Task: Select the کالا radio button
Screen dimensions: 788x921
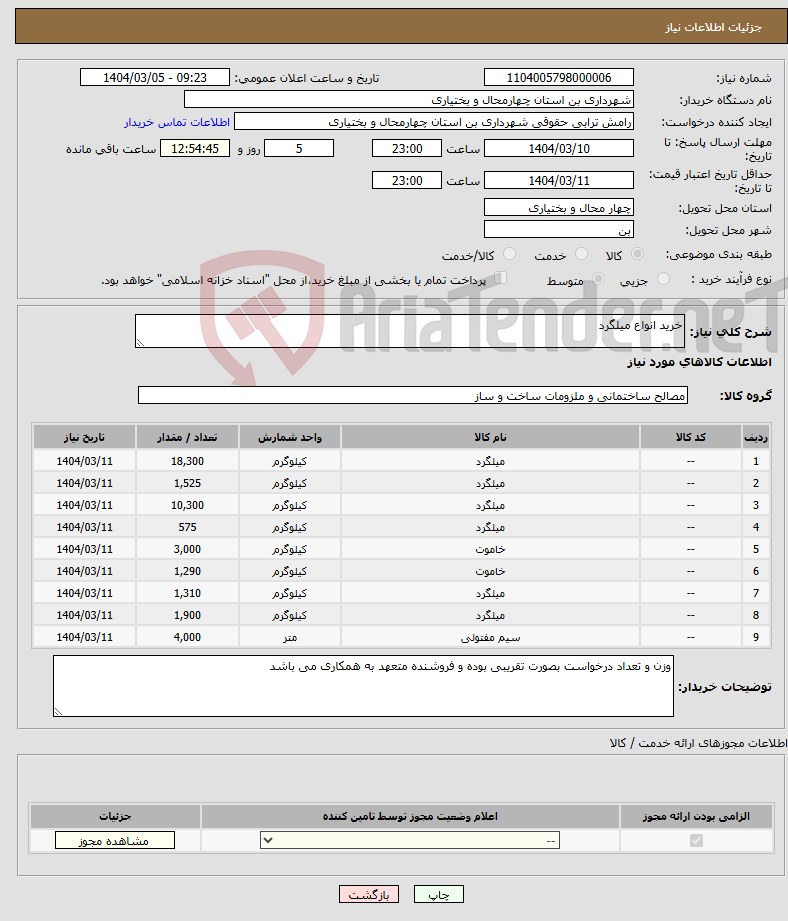Action: (x=637, y=254)
